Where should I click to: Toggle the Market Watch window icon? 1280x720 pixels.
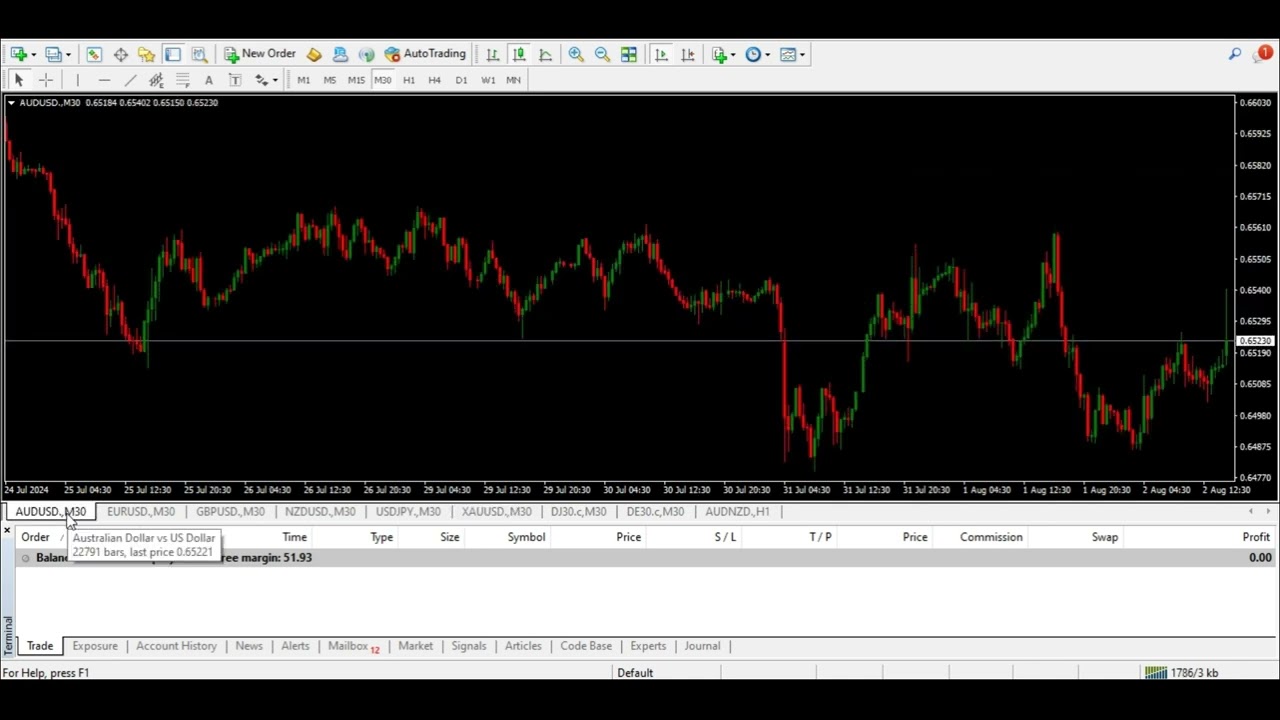94,54
